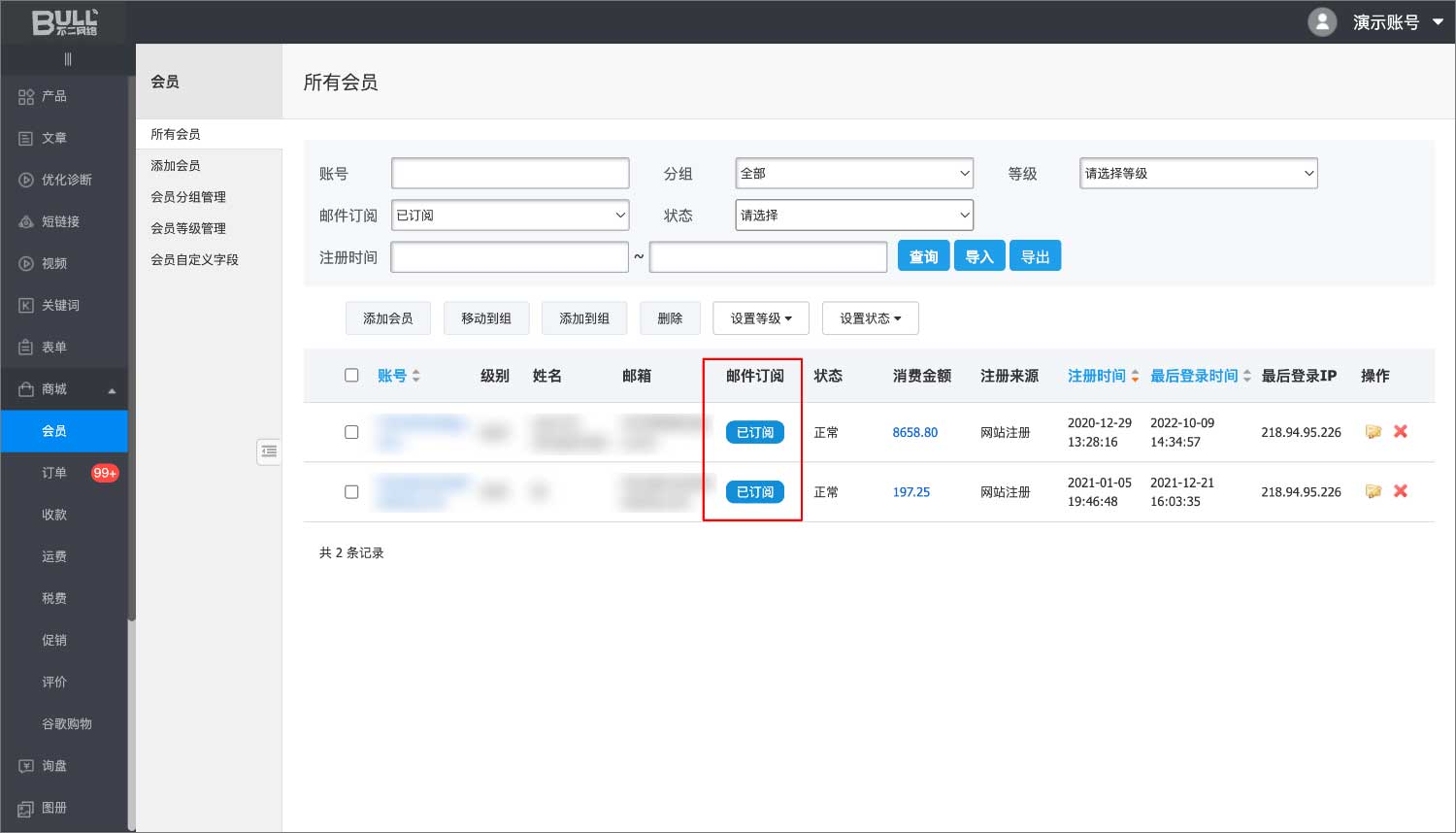
Task: Open 订单 in the mall sidebar menu
Action: 54,473
